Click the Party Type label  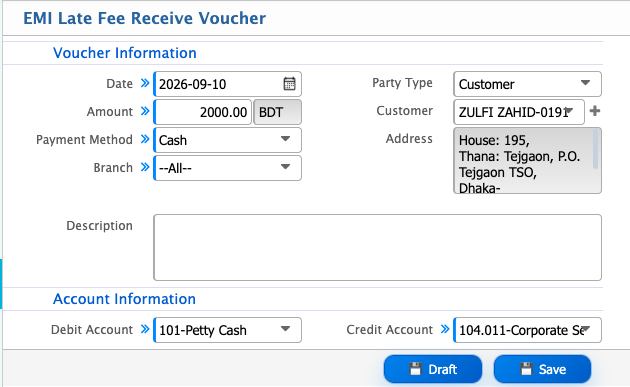click(402, 83)
